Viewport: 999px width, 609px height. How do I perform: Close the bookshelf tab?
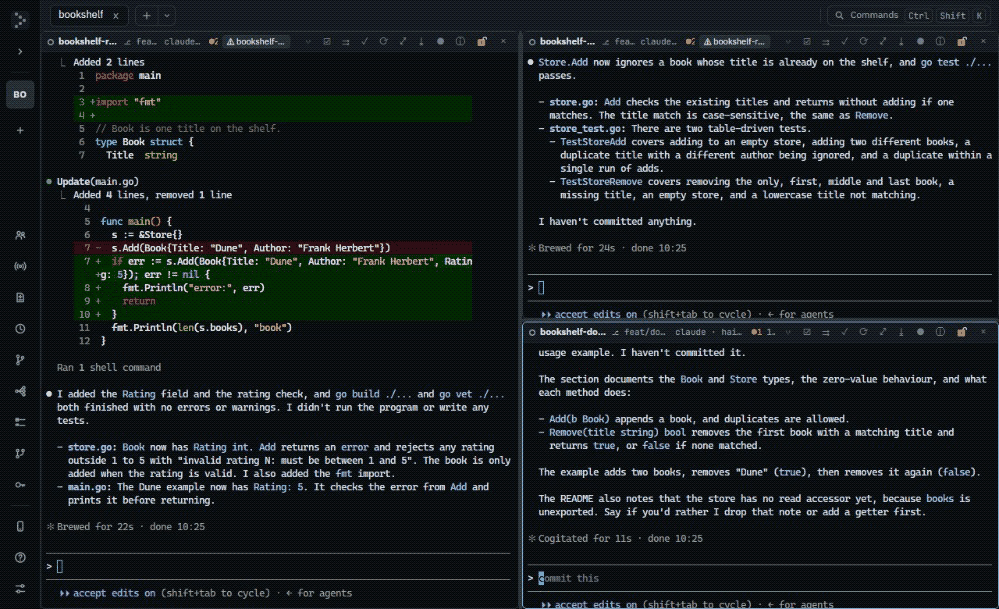[115, 15]
